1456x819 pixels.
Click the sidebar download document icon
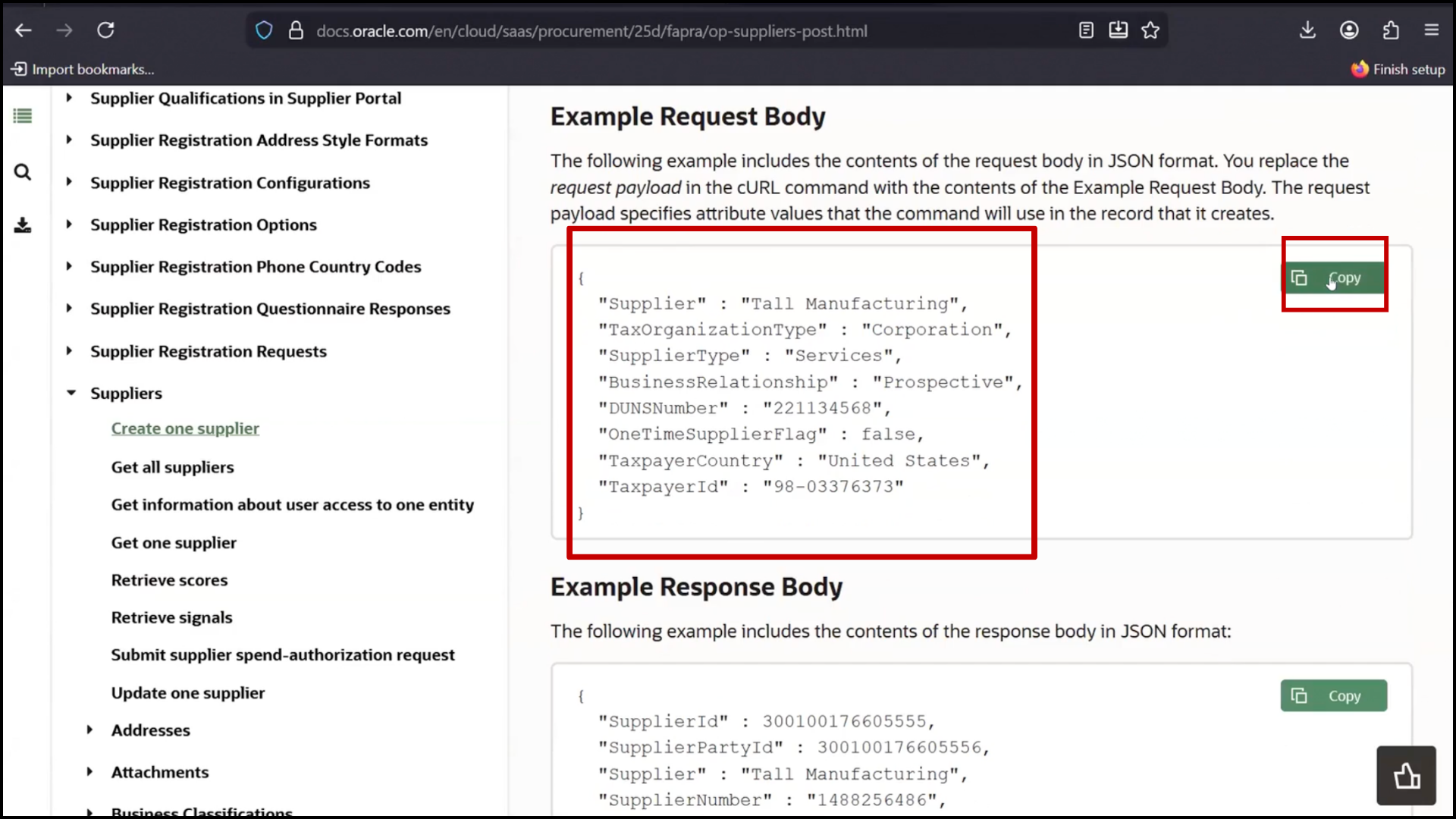23,225
